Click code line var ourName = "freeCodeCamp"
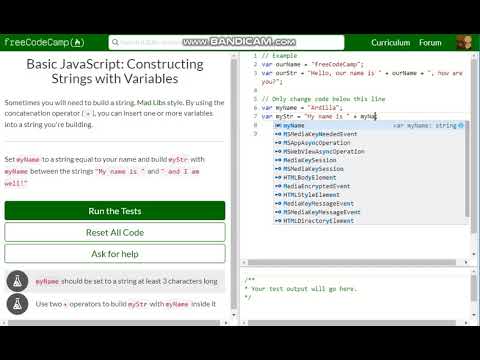The width and height of the screenshot is (480, 360). (312, 64)
